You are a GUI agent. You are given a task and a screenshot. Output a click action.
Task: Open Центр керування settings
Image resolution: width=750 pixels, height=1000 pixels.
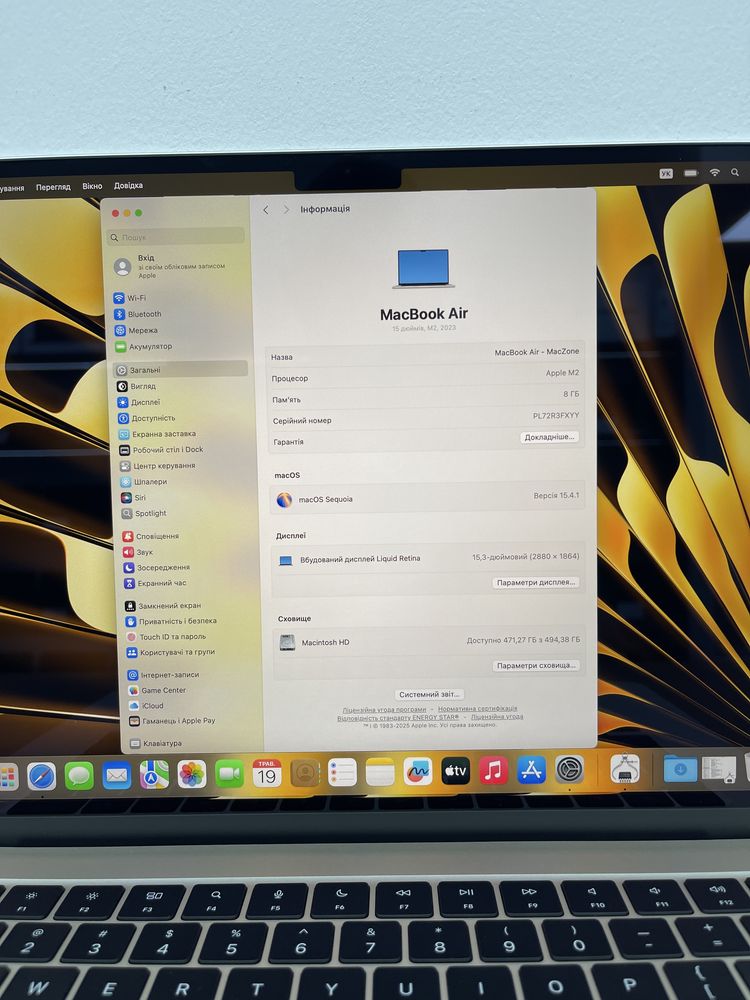[x=158, y=466]
